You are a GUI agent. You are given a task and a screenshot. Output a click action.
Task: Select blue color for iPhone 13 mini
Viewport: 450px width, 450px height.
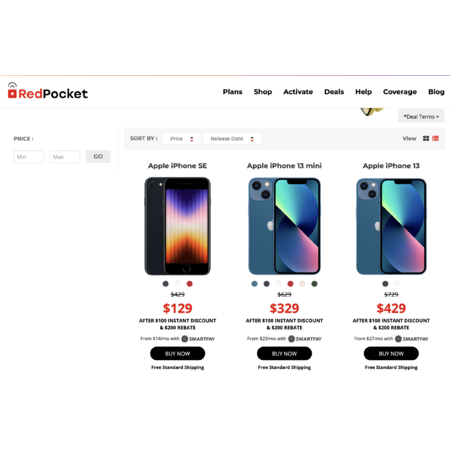pos(255,284)
